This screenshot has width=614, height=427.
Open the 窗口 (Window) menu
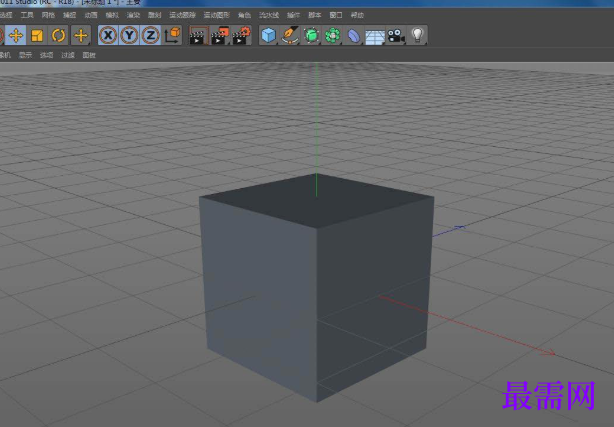click(x=336, y=15)
